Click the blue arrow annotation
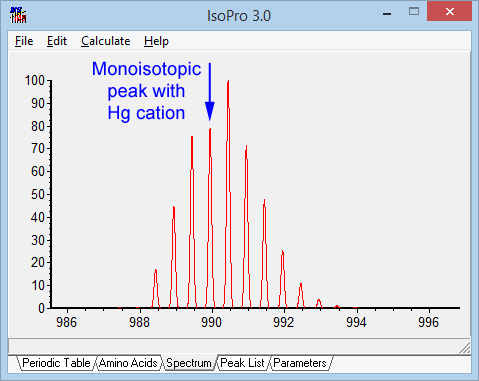The height and width of the screenshot is (381, 479). [210, 92]
